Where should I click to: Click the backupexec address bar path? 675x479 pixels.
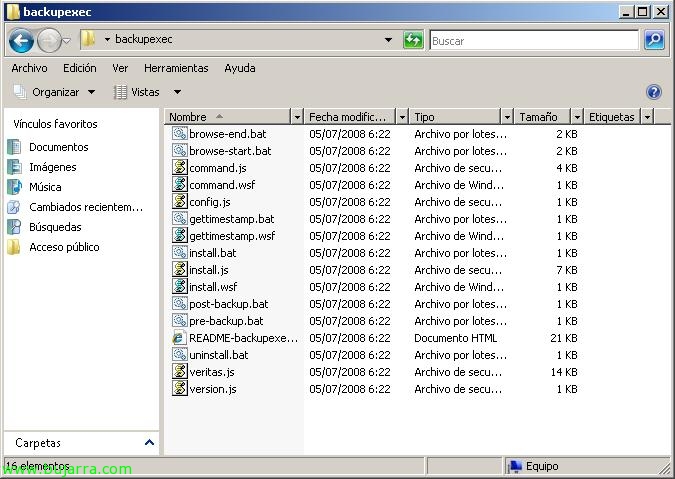(x=144, y=39)
